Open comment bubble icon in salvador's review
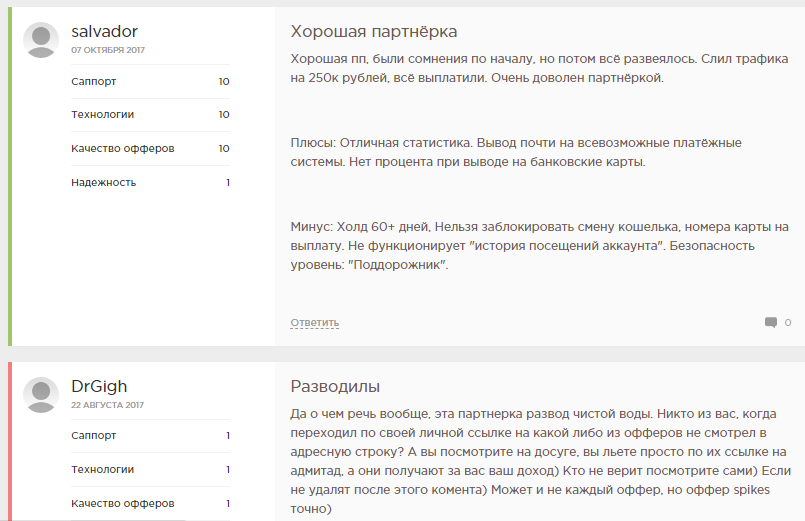 771,322
